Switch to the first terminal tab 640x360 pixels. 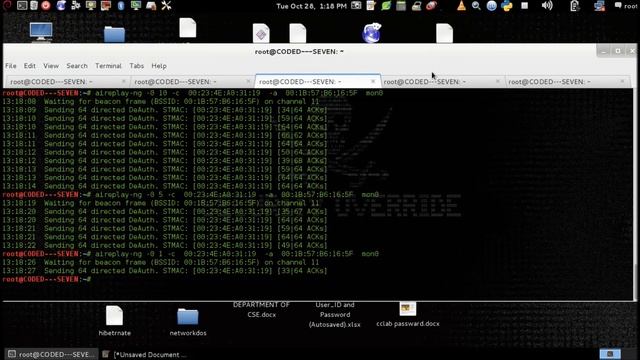click(x=67, y=82)
